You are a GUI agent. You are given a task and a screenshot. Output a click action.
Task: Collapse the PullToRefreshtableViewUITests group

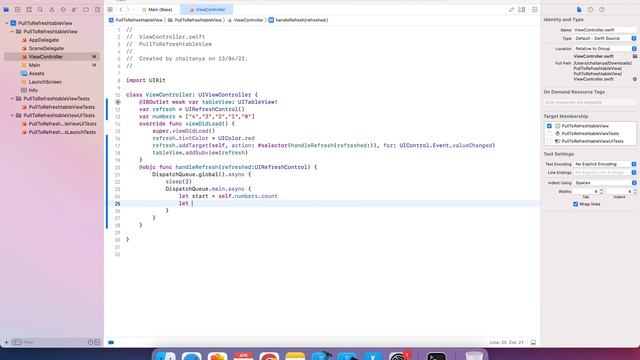[x=12, y=116]
